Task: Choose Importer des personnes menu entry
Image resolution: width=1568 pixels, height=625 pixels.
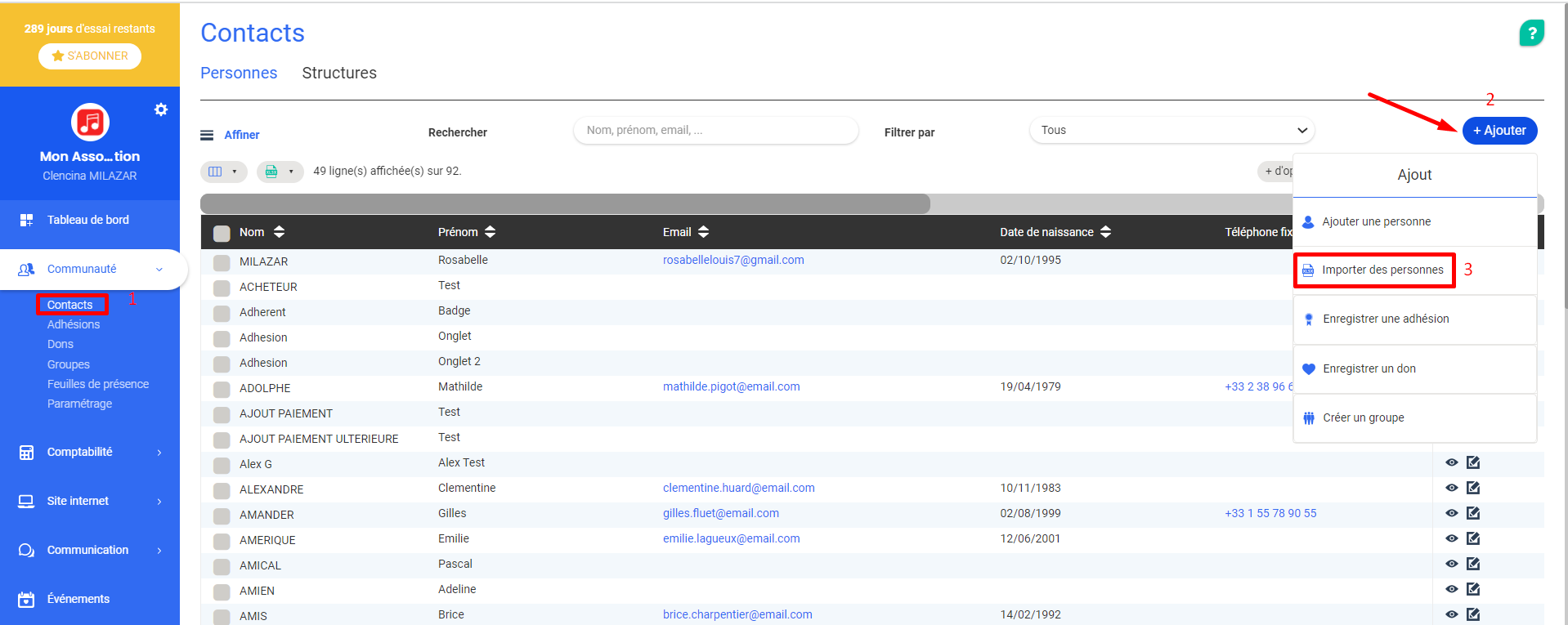Action: pos(1374,270)
